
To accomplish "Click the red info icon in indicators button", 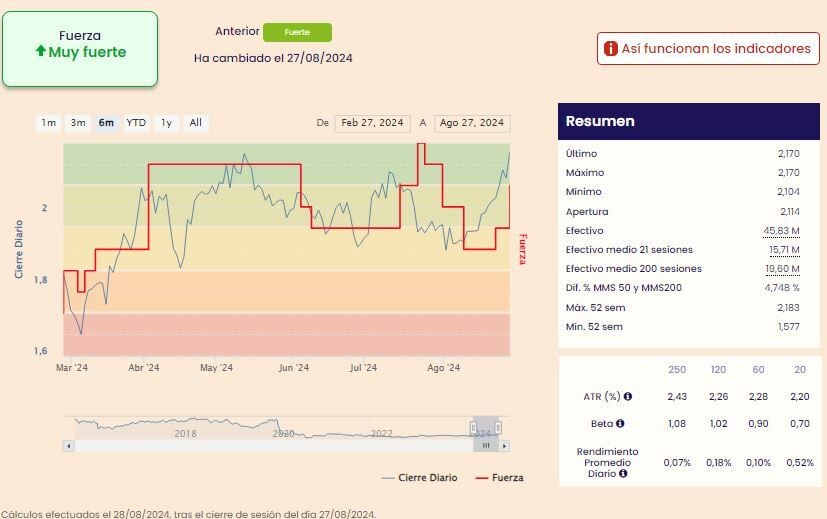I will point(610,49).
